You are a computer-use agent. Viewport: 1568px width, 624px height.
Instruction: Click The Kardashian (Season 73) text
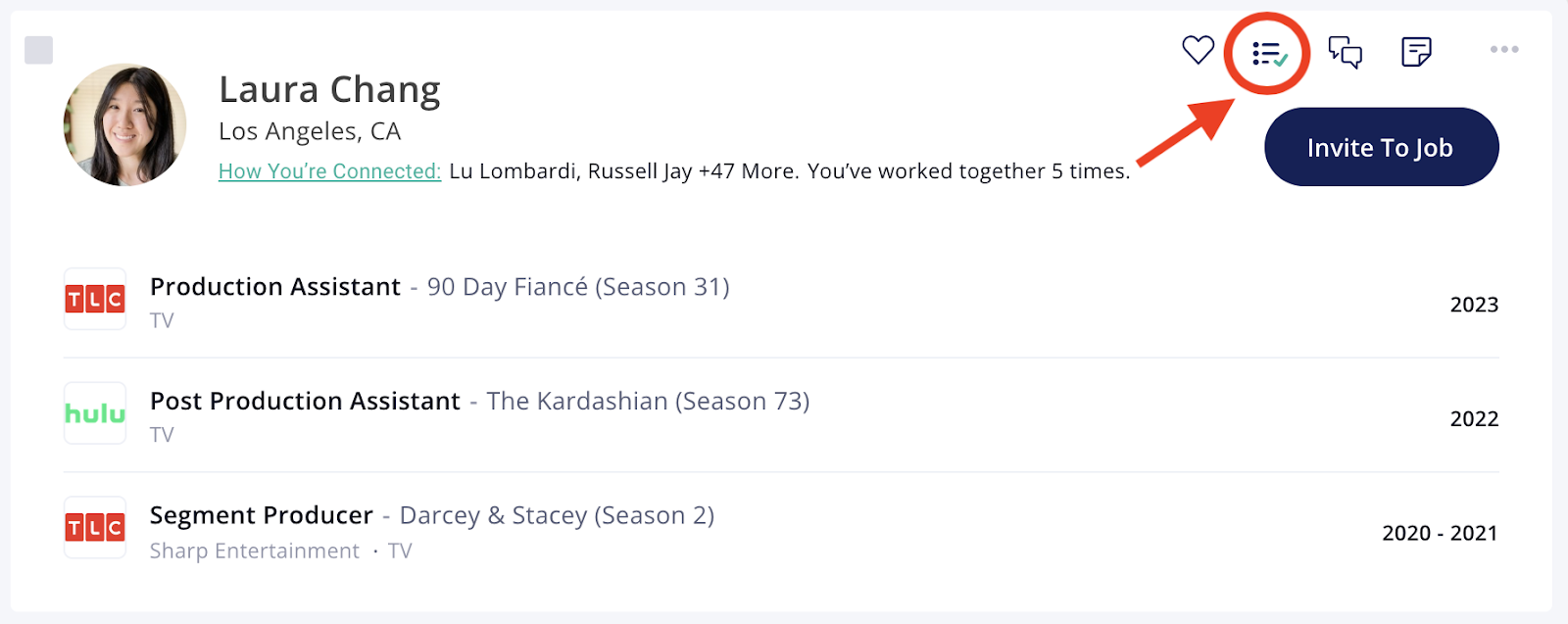click(648, 402)
